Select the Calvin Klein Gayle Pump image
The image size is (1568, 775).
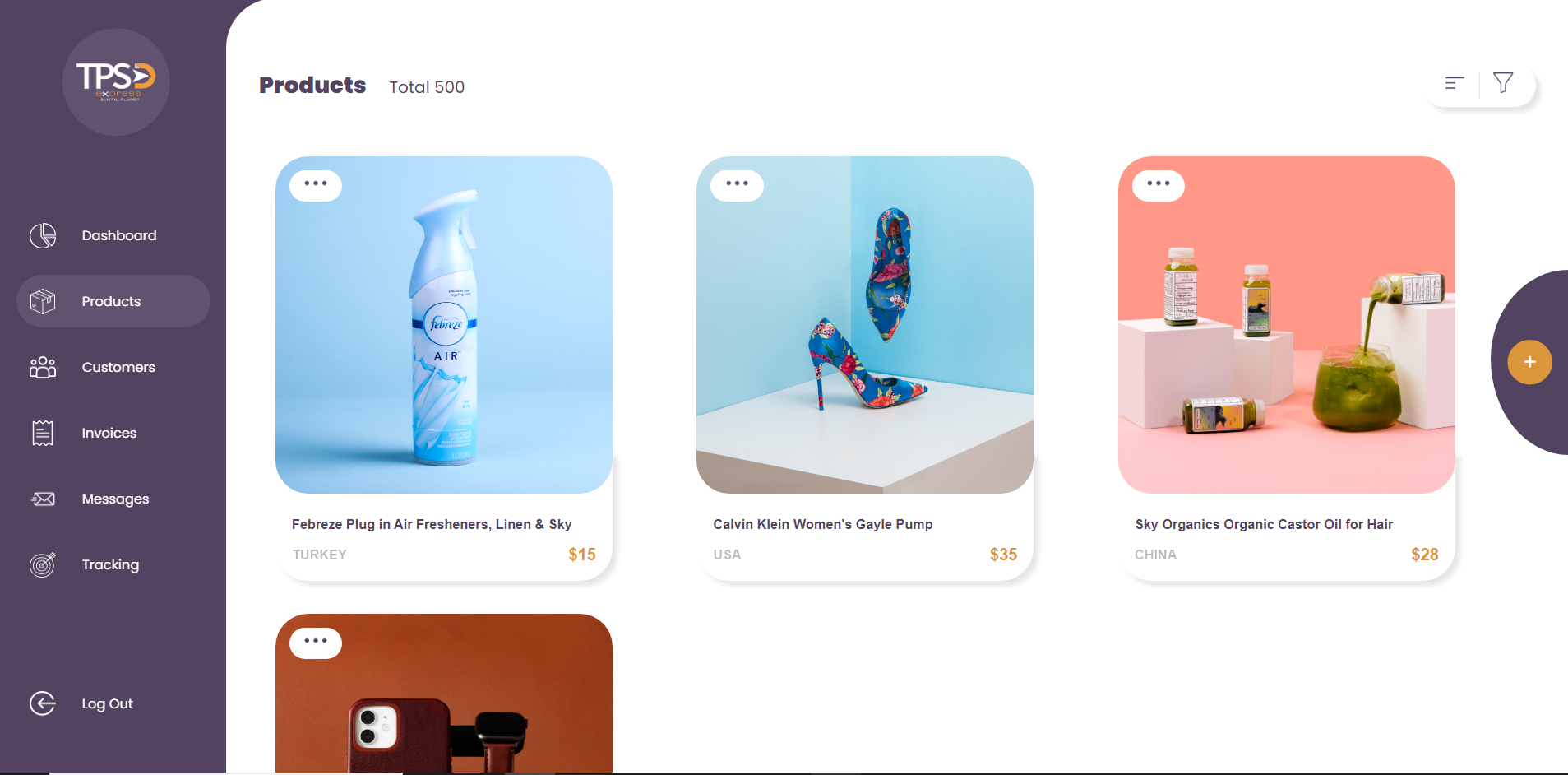(865, 325)
